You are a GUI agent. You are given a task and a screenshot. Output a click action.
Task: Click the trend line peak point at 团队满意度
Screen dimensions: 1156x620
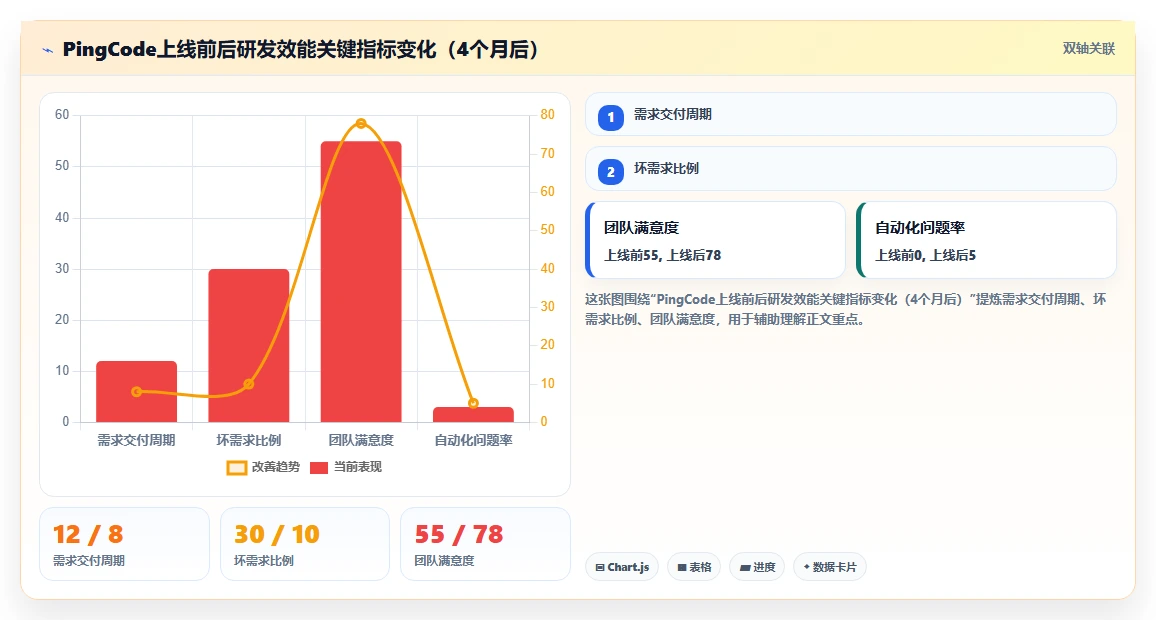click(361, 123)
